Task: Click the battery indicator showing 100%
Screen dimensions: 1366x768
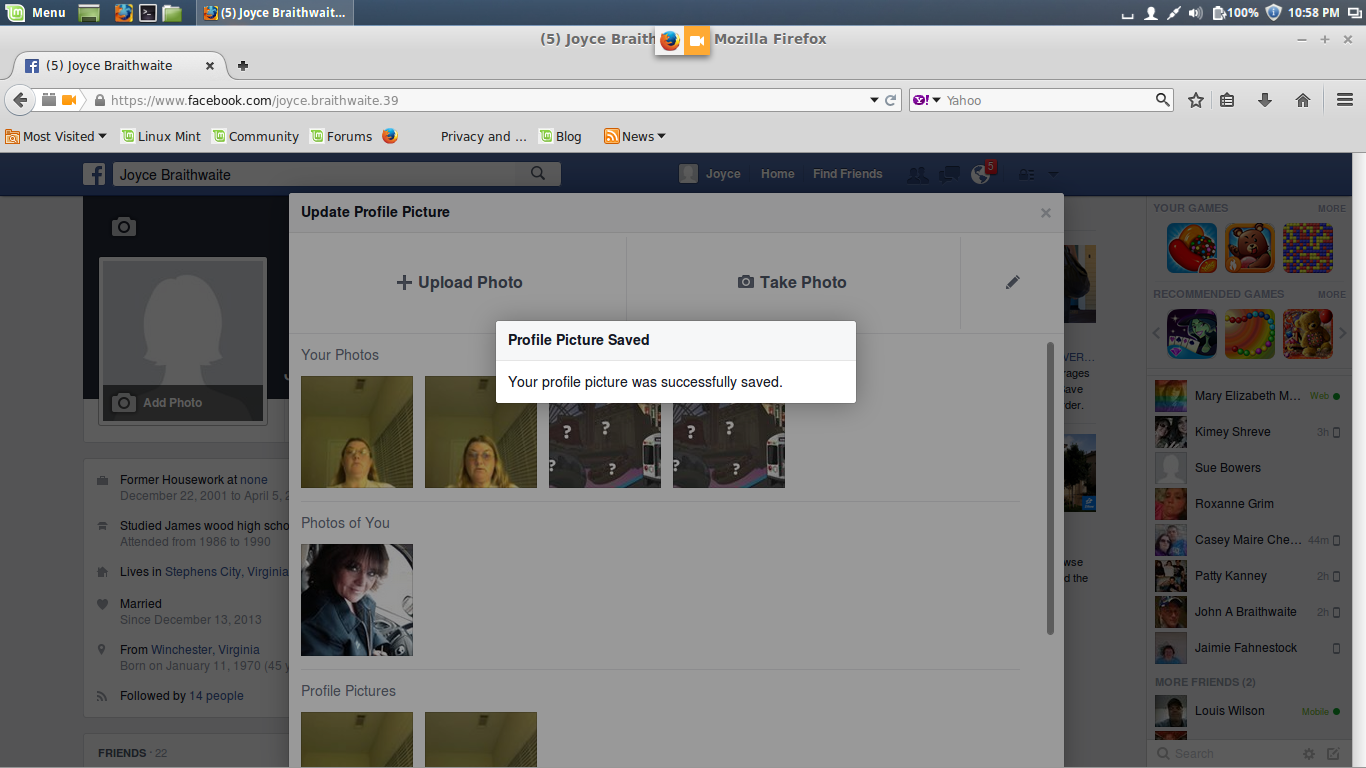Action: [1236, 13]
